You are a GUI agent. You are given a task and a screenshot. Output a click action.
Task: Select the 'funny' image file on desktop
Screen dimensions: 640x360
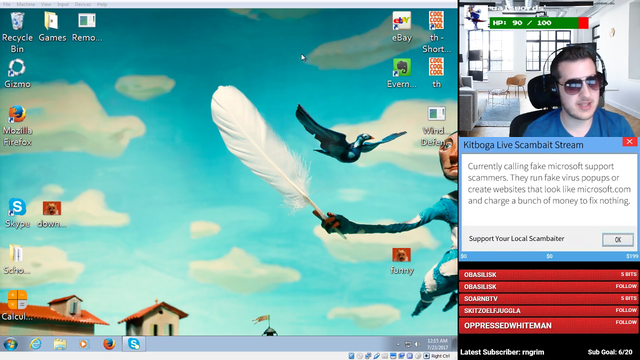pyautogui.click(x=402, y=261)
